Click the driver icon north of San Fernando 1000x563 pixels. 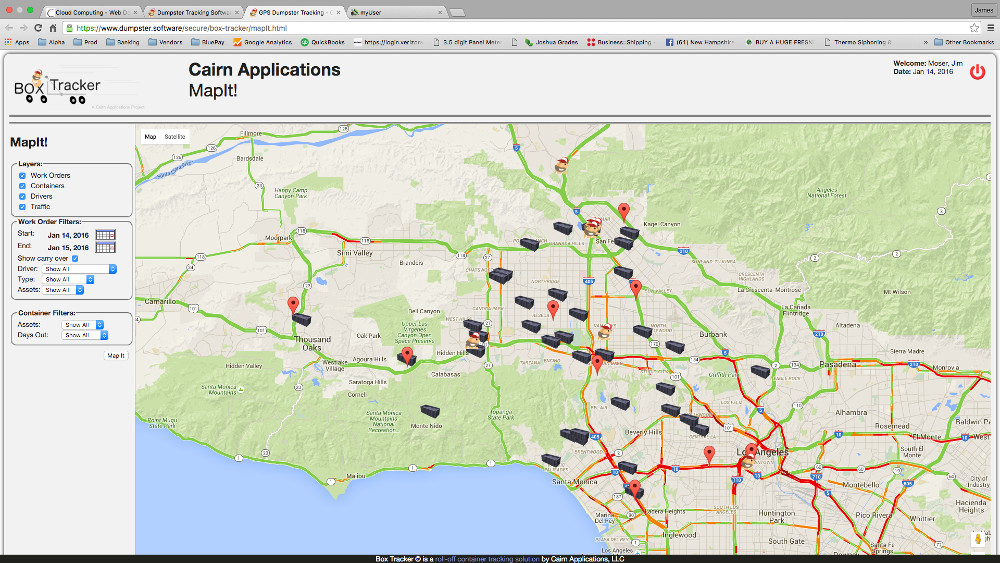click(x=561, y=165)
